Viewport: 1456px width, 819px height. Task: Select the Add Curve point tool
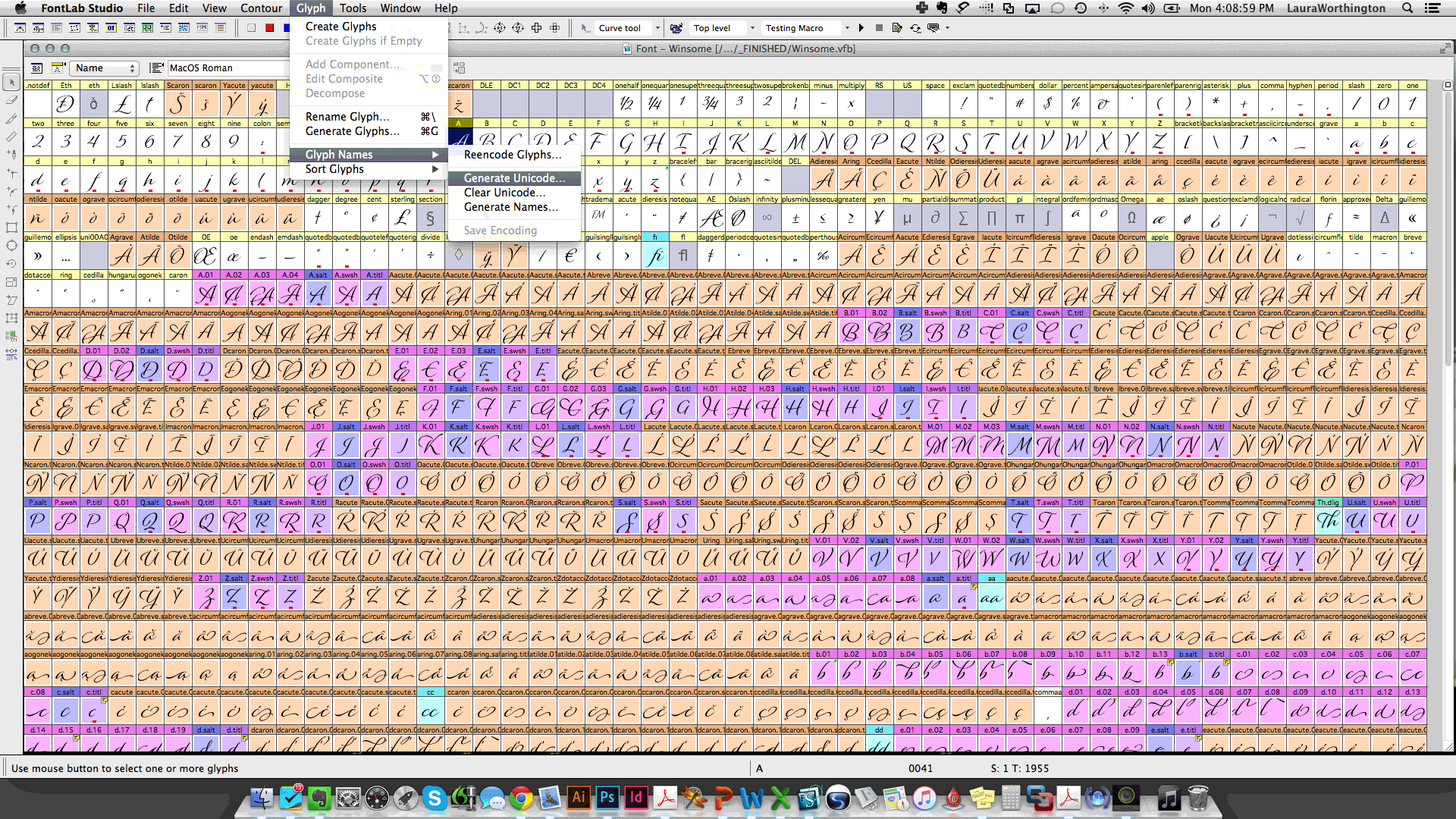click(x=11, y=191)
